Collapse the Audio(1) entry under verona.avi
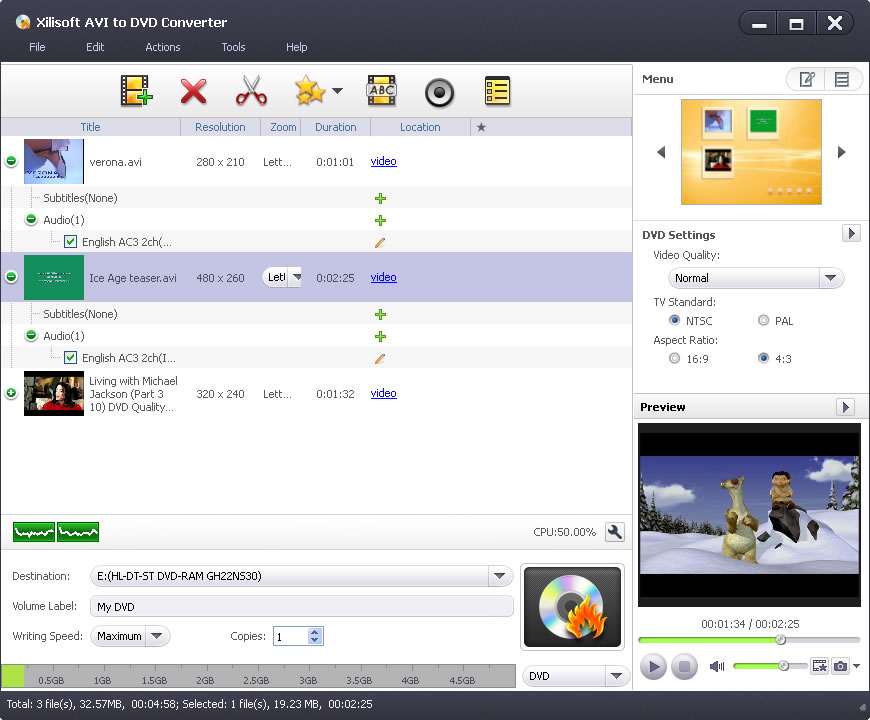 [x=30, y=220]
